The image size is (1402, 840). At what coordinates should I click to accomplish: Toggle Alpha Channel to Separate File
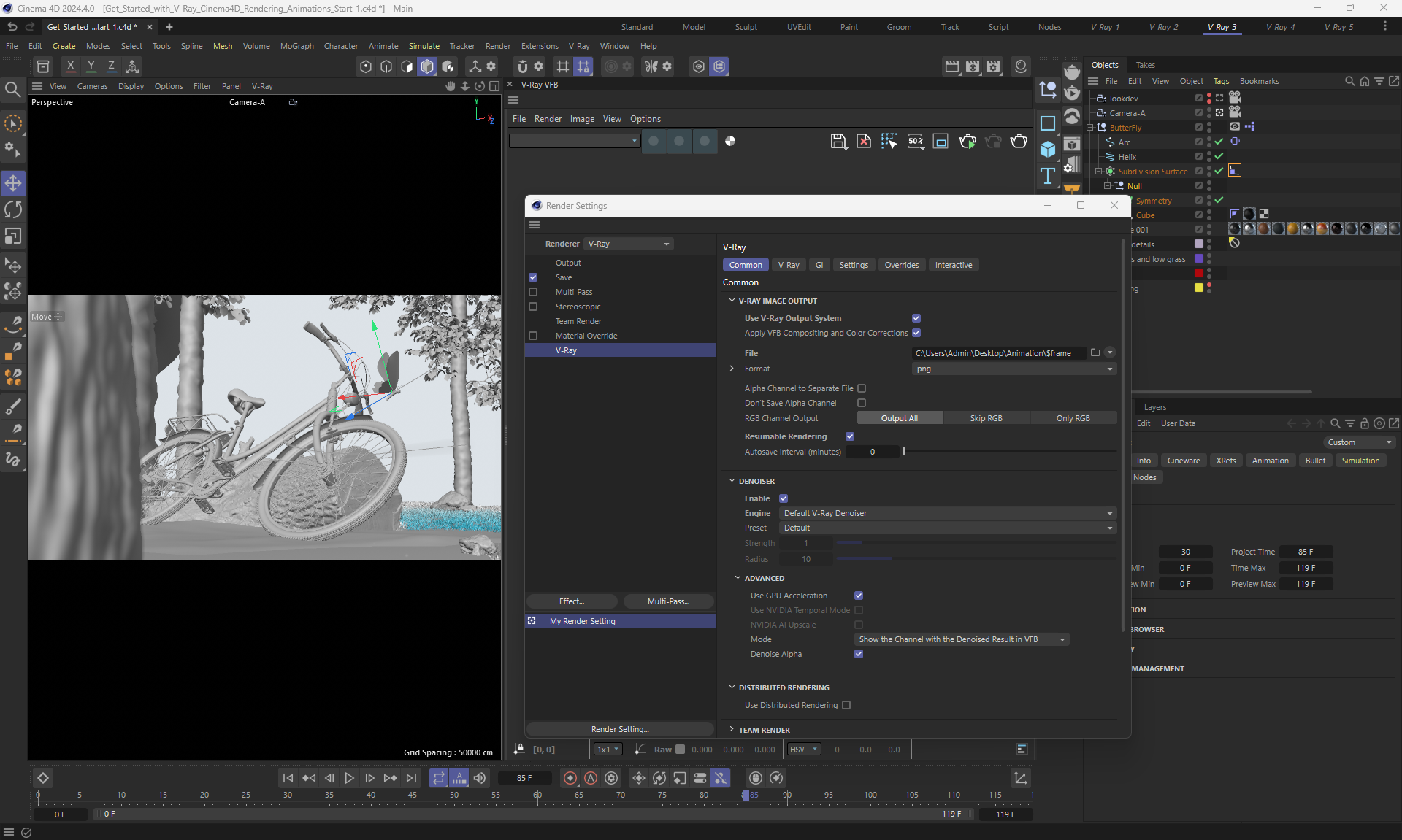click(862, 388)
